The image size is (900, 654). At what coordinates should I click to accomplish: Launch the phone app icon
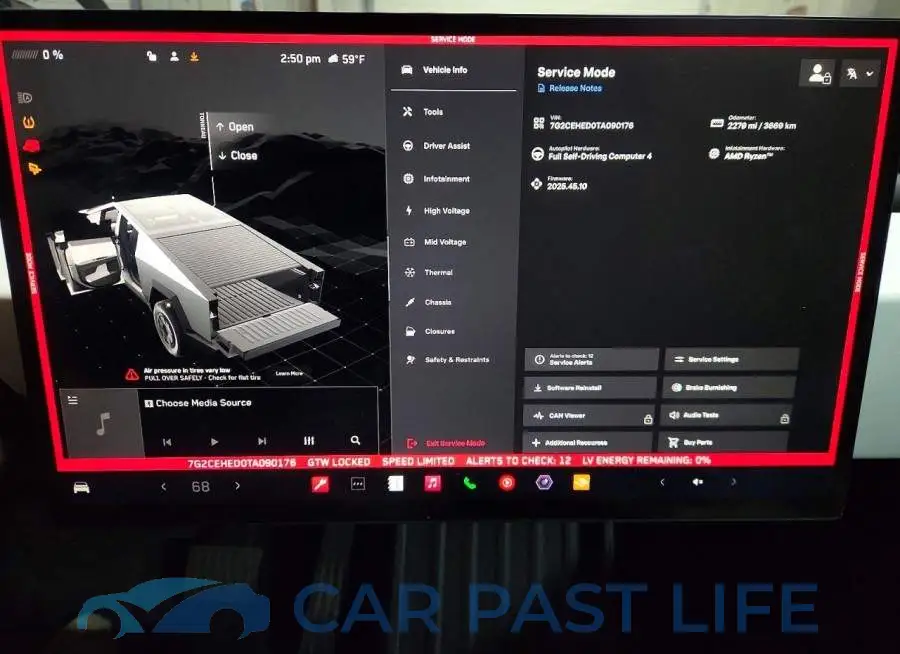[x=470, y=483]
